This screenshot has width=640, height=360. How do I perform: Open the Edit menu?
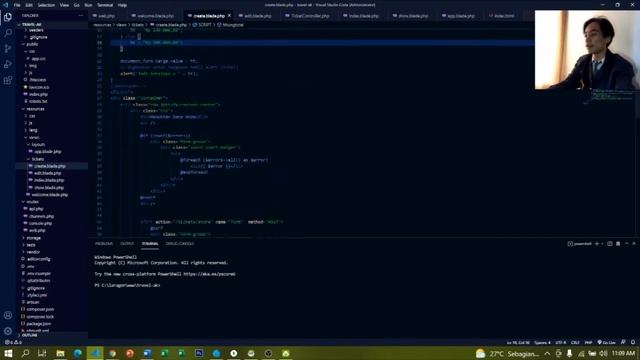[29, 5]
